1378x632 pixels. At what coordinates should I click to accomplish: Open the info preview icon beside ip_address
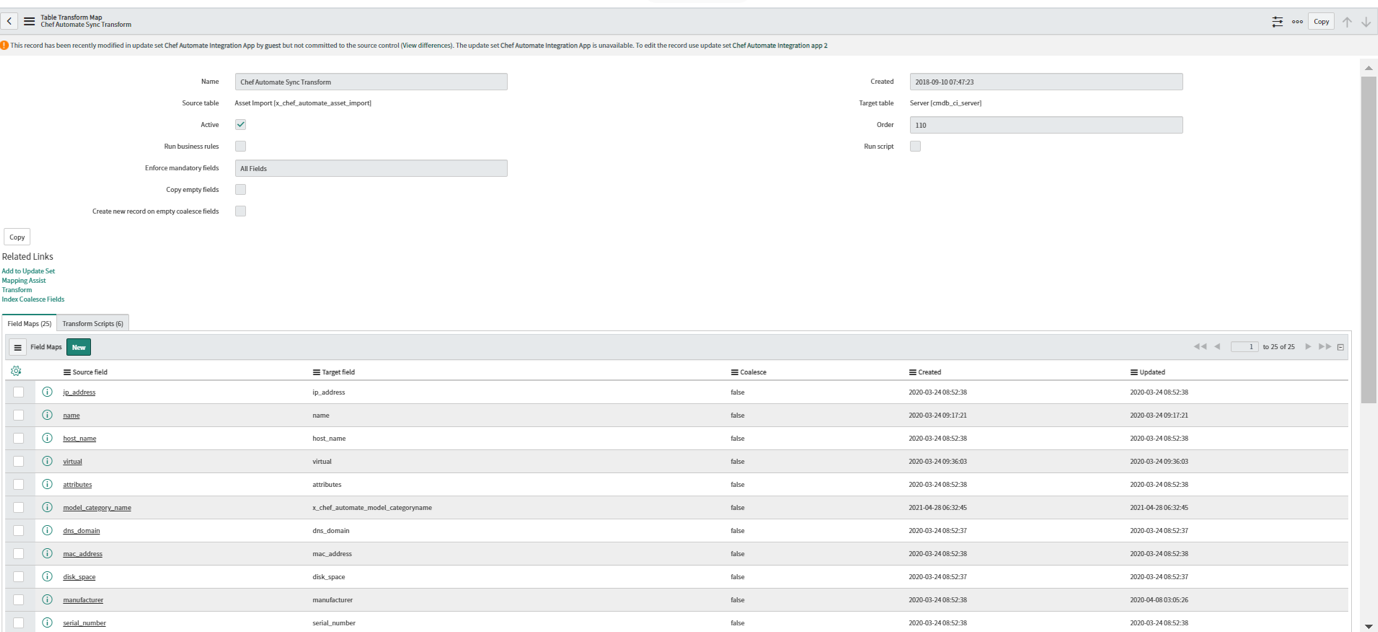pyautogui.click(x=46, y=391)
